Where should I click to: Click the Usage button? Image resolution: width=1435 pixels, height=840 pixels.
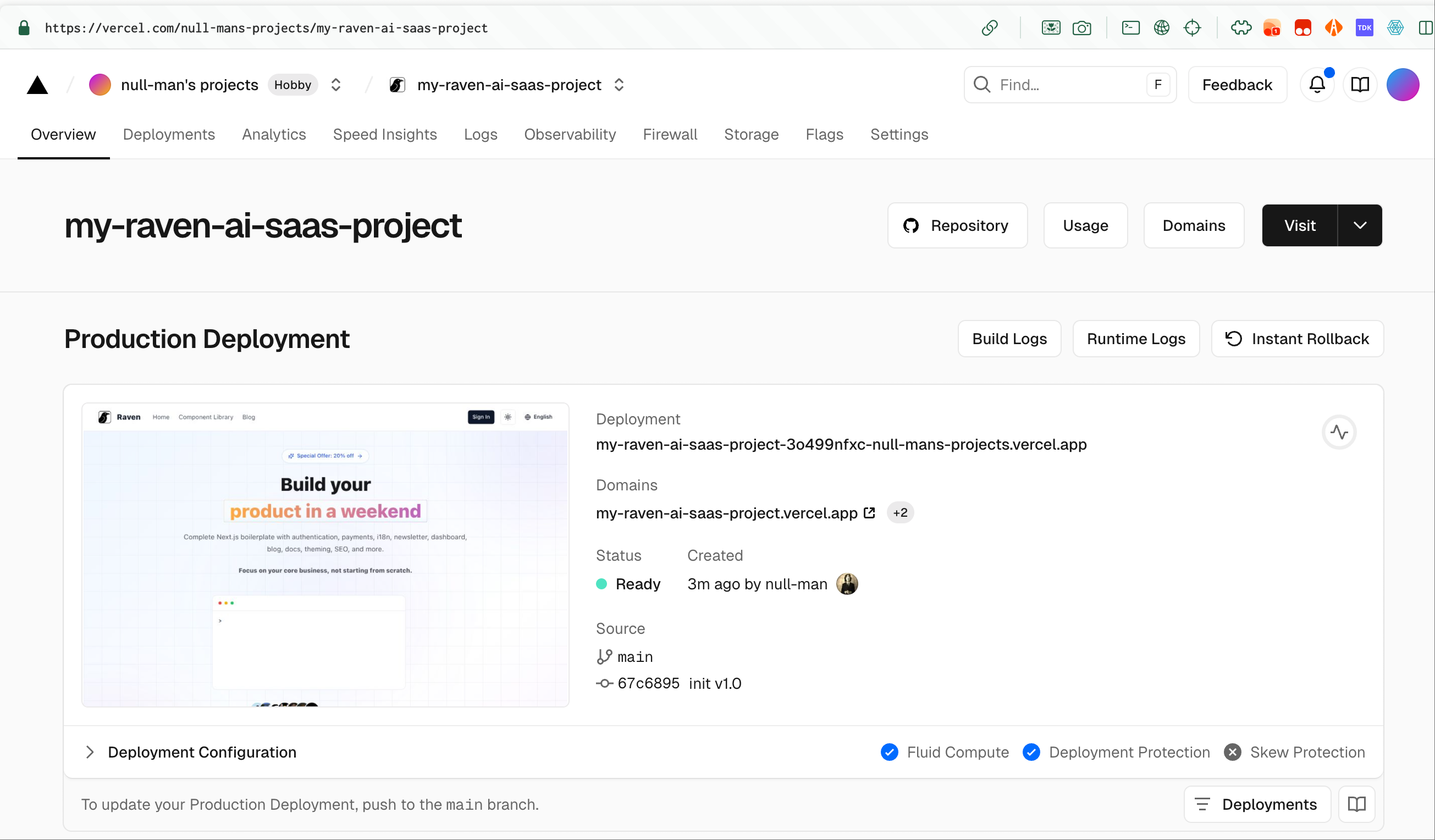coord(1085,225)
